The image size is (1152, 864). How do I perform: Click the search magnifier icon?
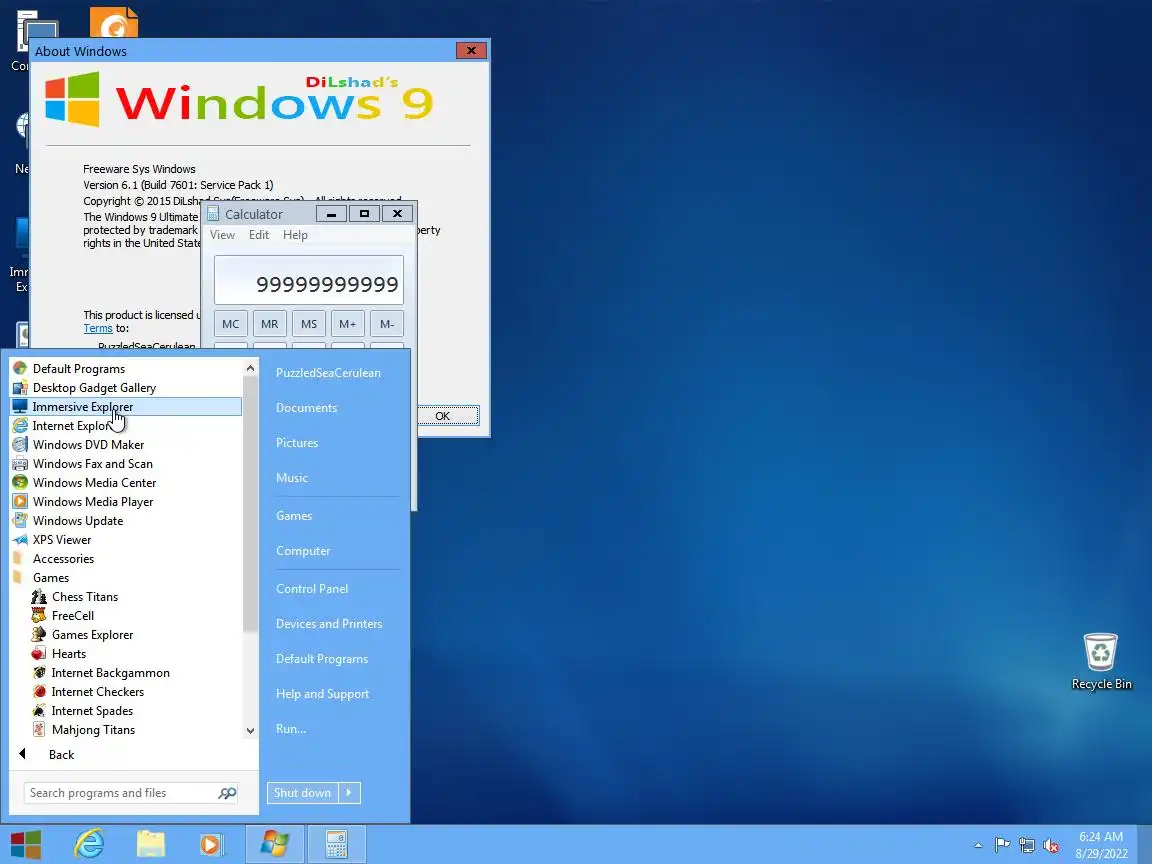[x=227, y=793]
